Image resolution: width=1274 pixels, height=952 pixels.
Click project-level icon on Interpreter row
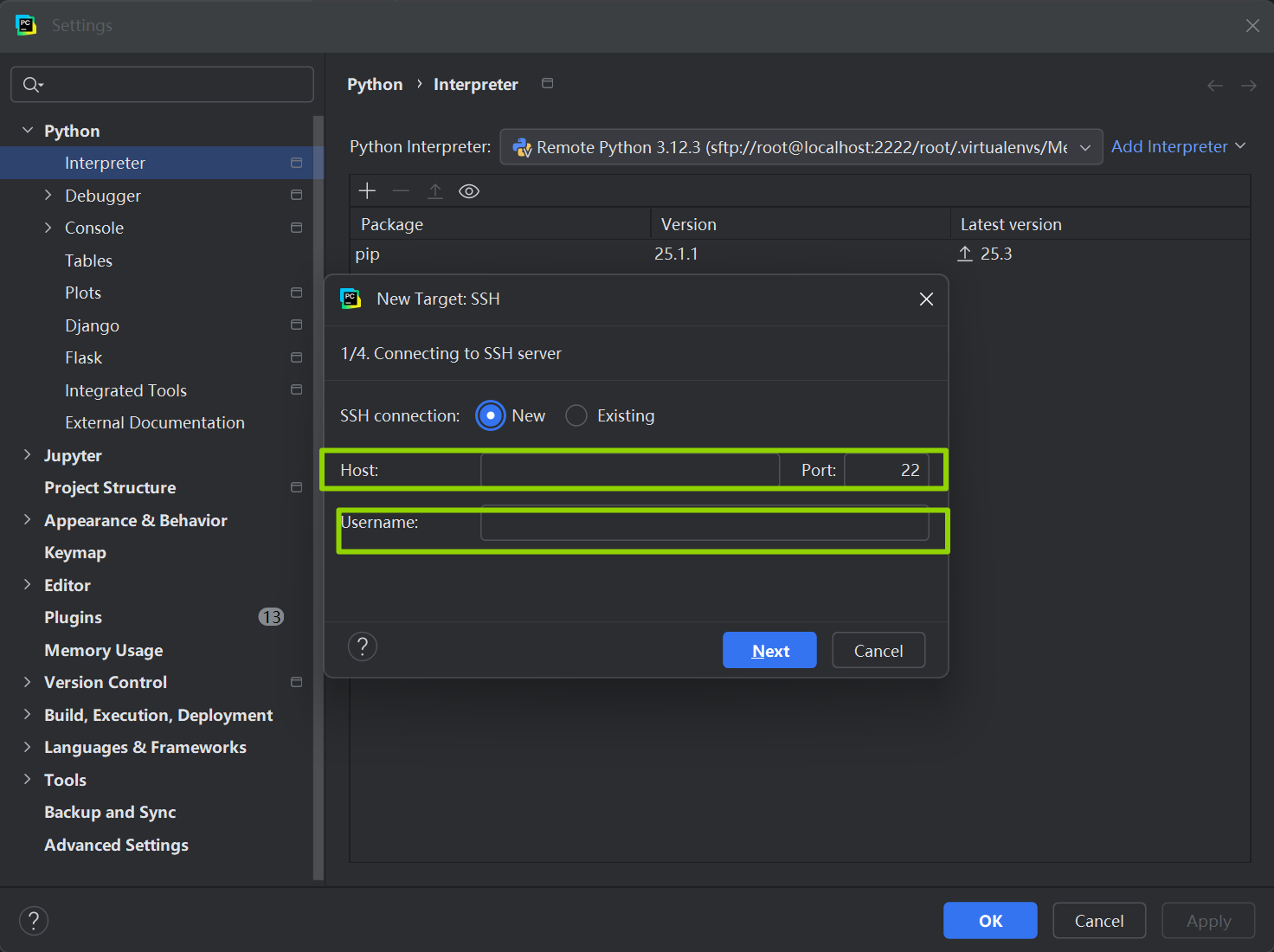(296, 163)
